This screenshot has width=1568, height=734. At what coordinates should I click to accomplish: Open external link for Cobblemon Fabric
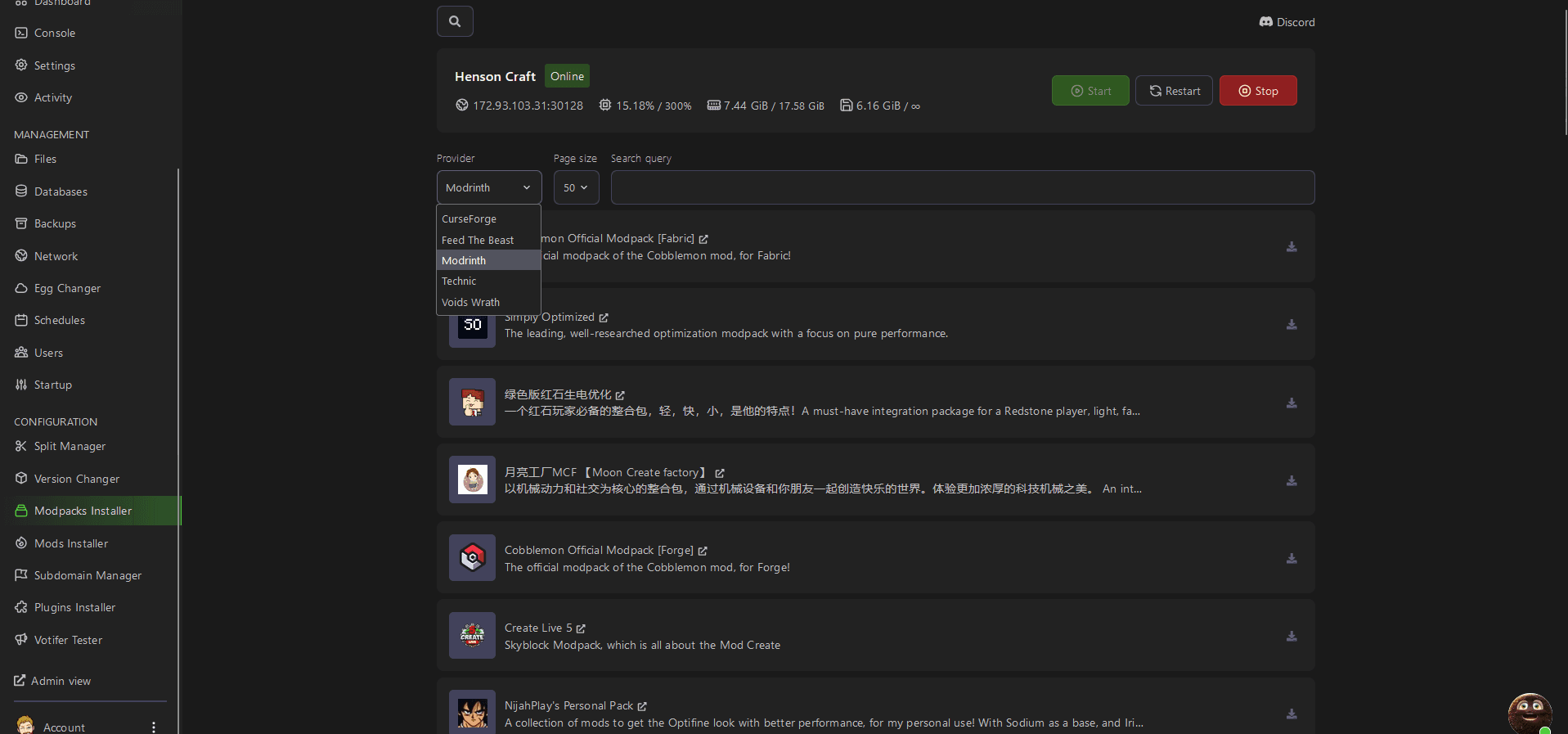(703, 239)
